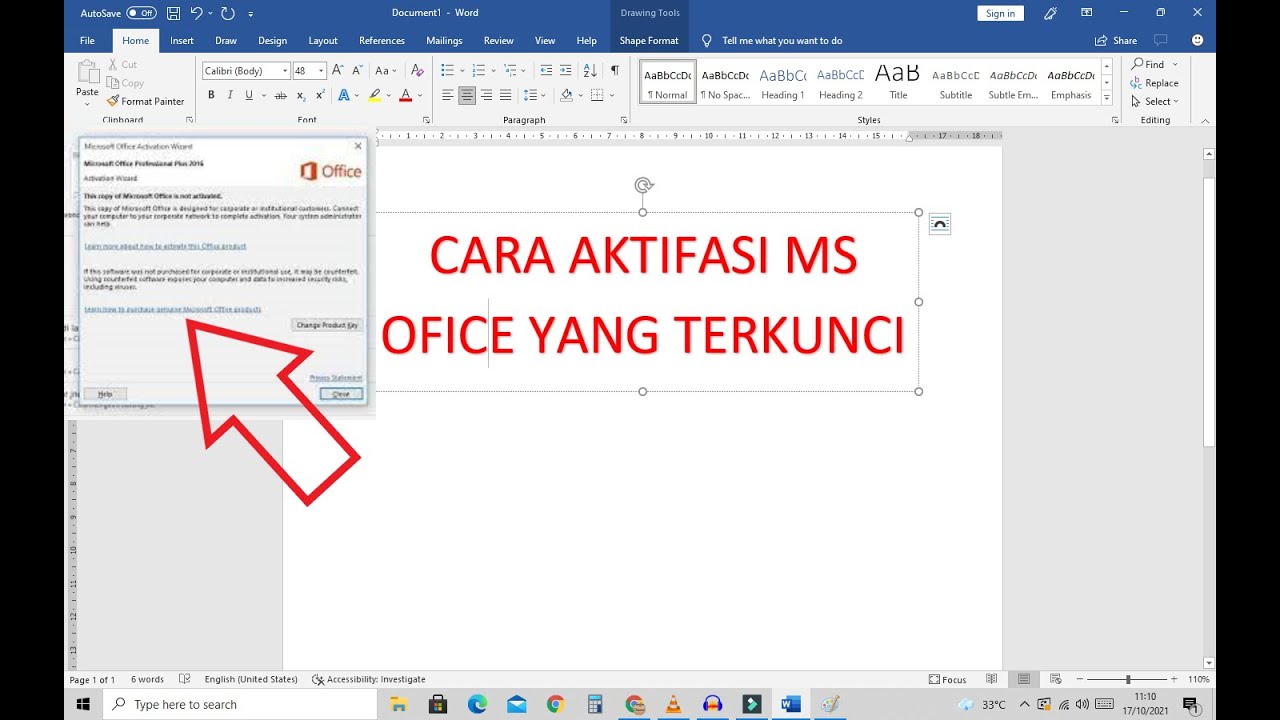Open References tab
Image resolution: width=1280 pixels, height=720 pixels.
click(x=382, y=41)
